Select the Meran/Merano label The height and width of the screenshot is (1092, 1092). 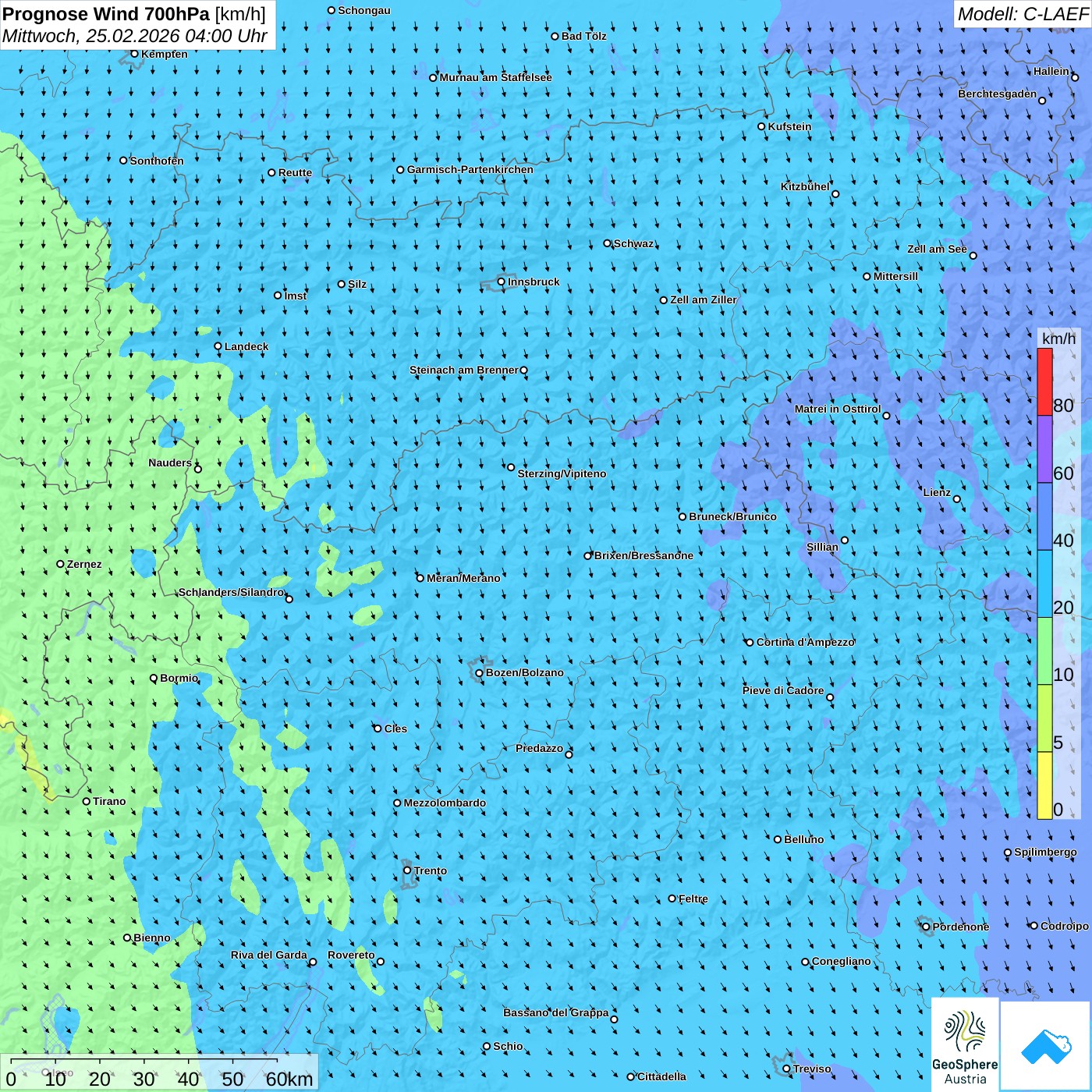coord(463,578)
